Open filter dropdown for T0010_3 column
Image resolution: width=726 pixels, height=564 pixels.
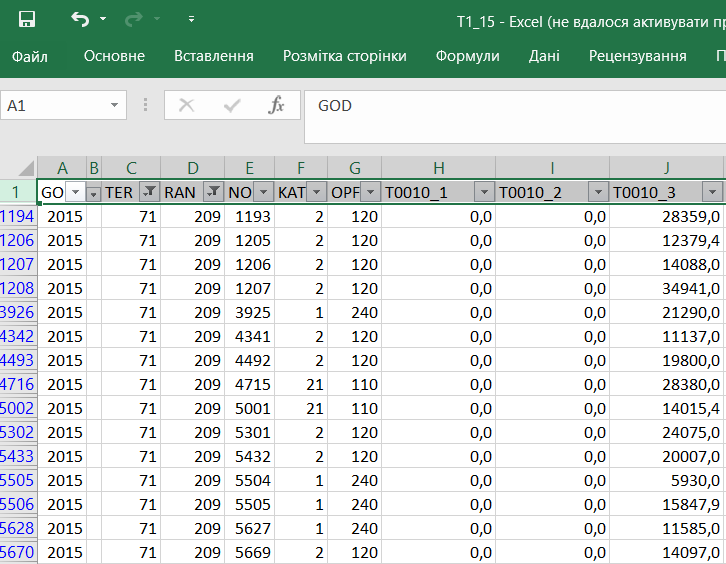(712, 192)
